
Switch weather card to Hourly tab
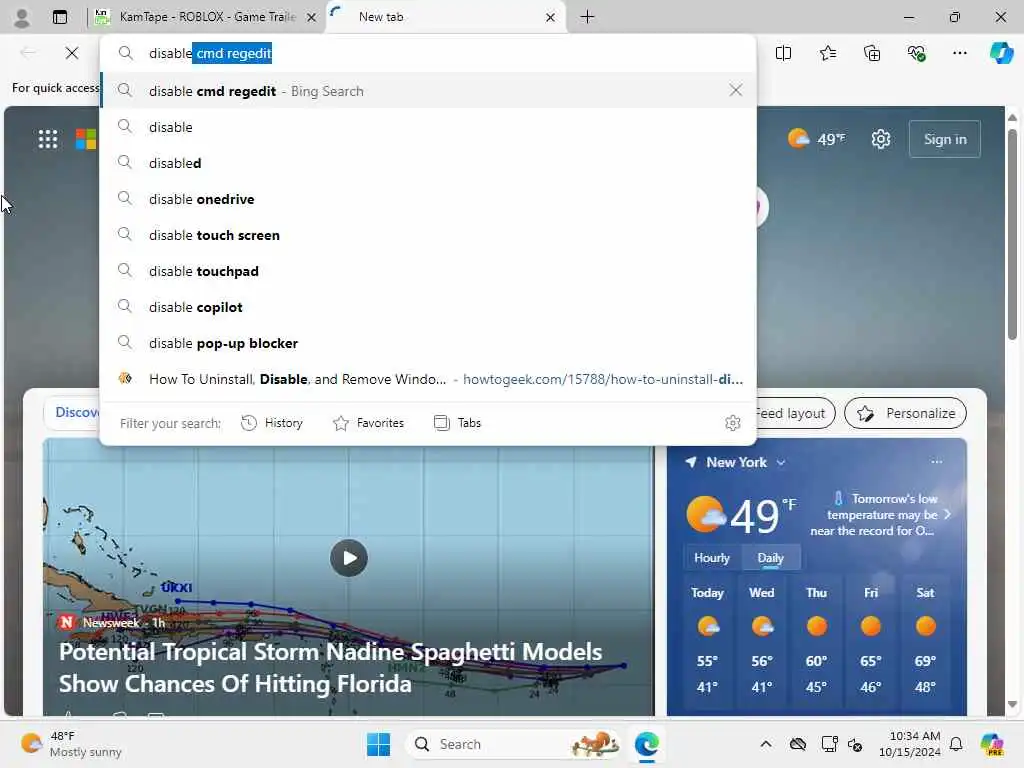tap(711, 558)
